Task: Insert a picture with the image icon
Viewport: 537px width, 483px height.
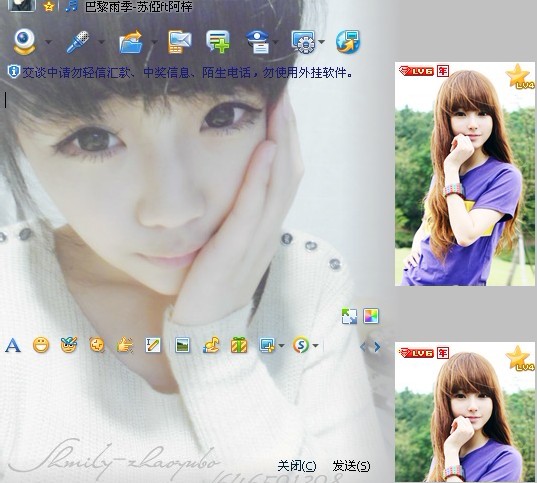Action: [x=182, y=345]
